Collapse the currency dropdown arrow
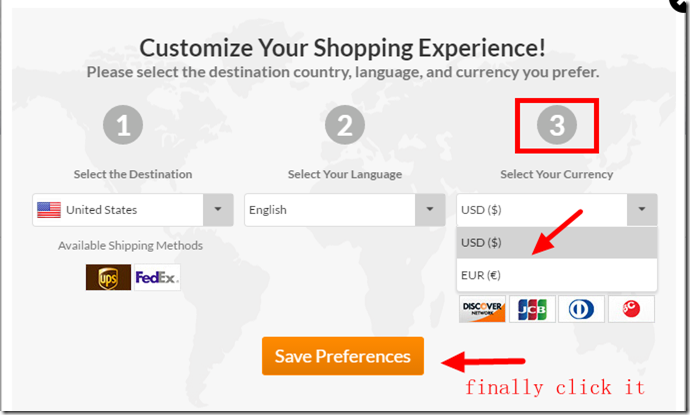 [x=642, y=210]
